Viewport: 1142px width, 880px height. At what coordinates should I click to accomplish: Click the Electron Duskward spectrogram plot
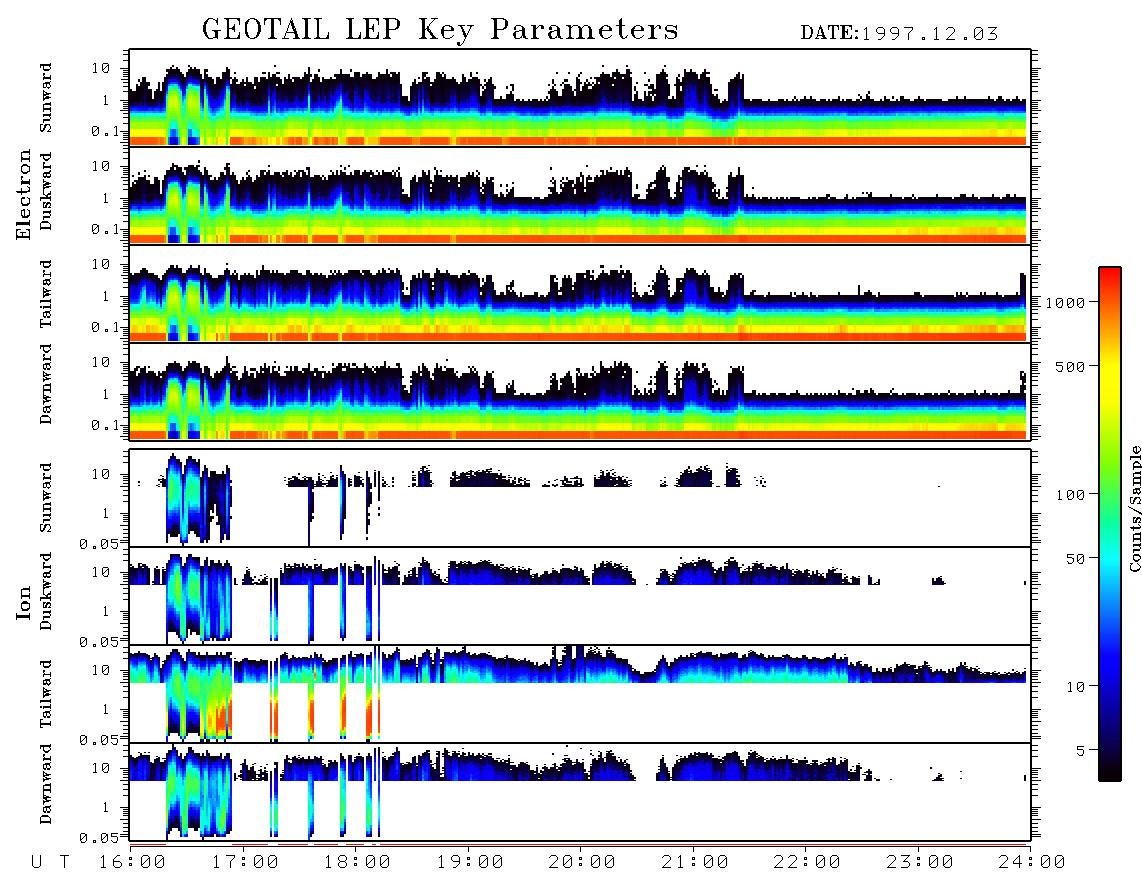pyautogui.click(x=580, y=195)
